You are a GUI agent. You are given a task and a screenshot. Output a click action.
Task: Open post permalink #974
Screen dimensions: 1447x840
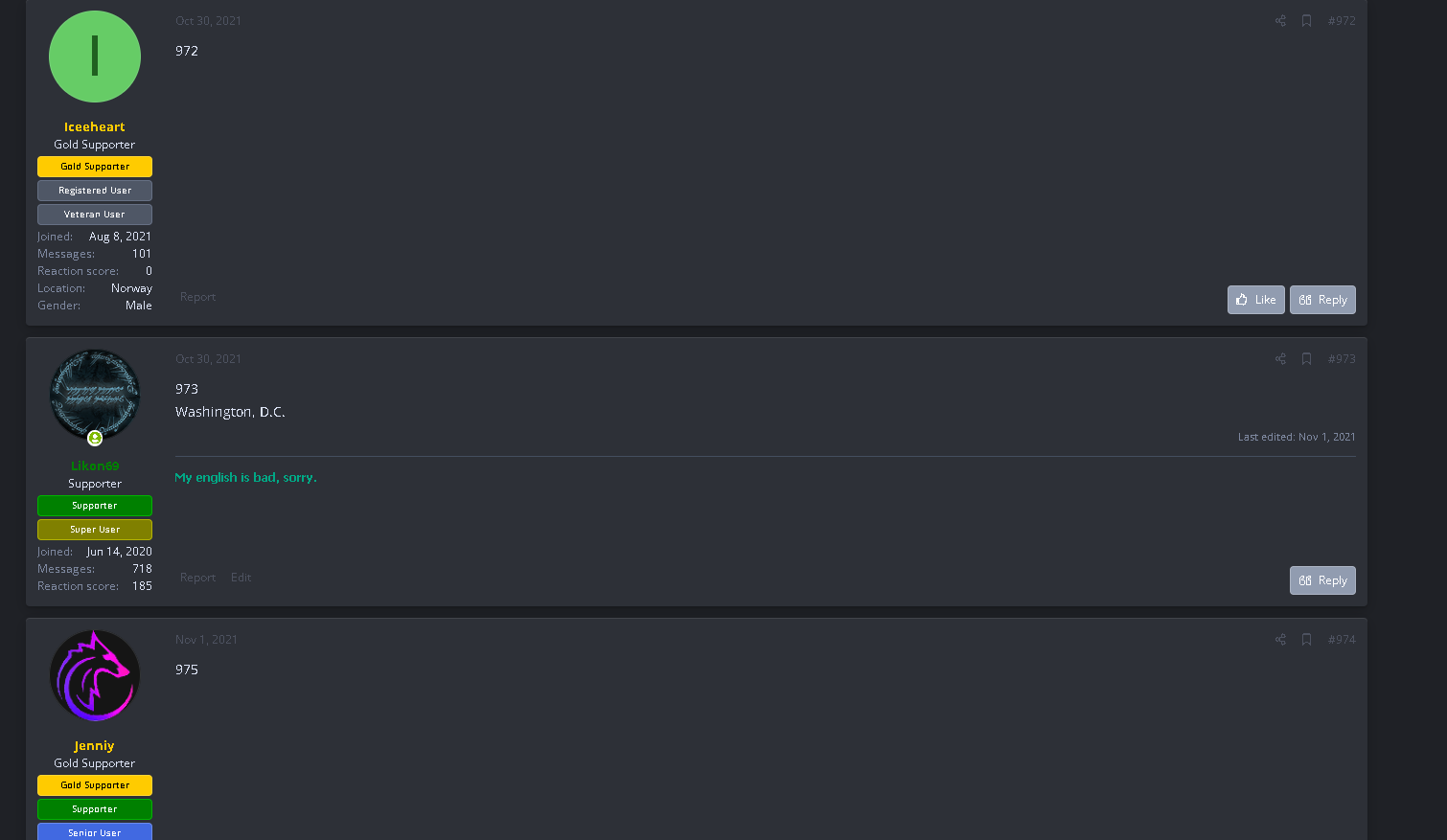click(1342, 640)
